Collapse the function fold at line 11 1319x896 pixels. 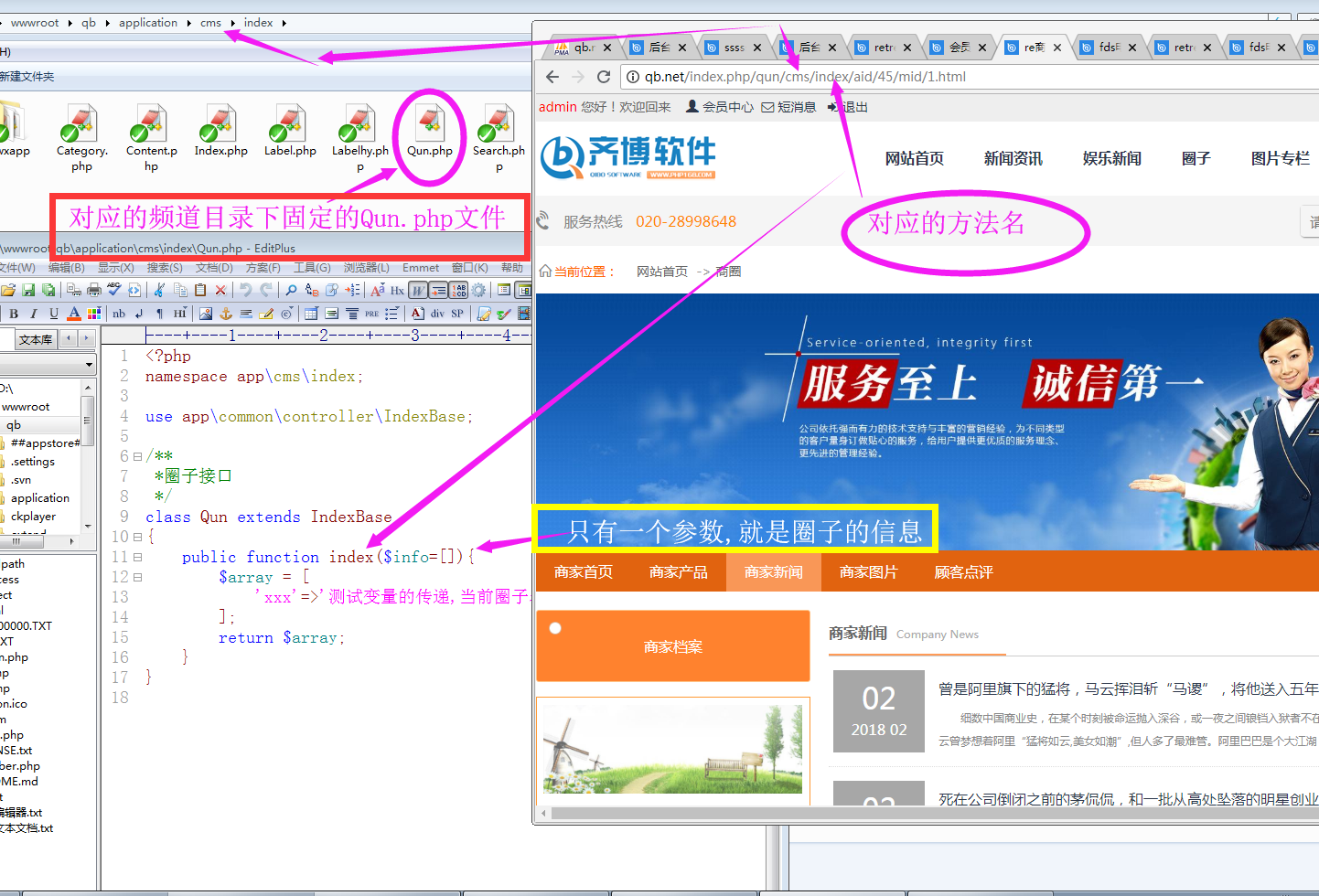coord(137,557)
